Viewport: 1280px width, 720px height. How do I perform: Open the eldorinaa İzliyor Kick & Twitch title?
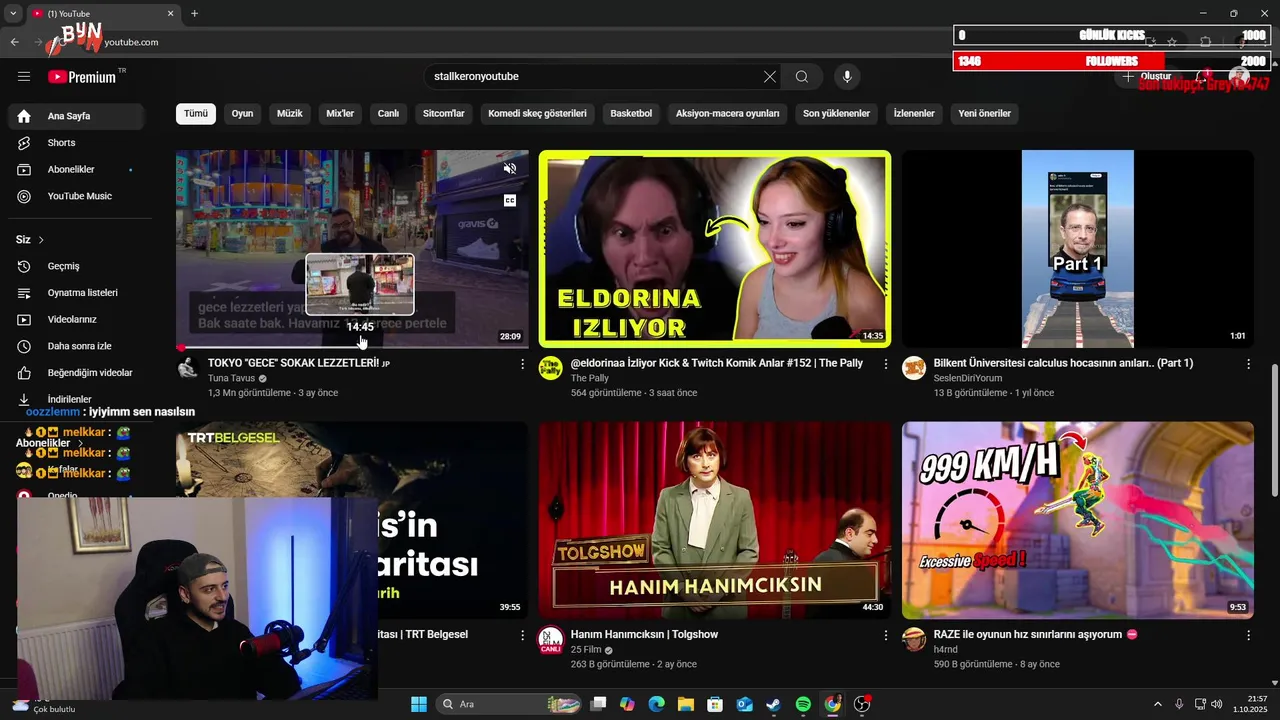pyautogui.click(x=716, y=364)
